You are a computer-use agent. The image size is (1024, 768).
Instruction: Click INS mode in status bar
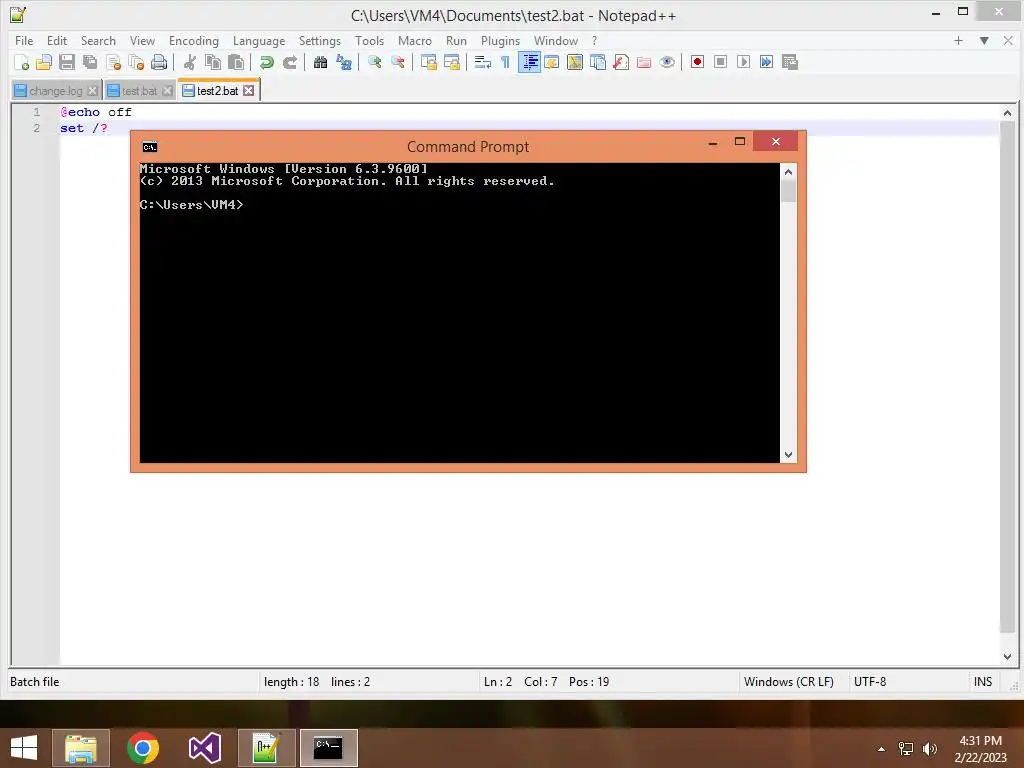tap(983, 682)
